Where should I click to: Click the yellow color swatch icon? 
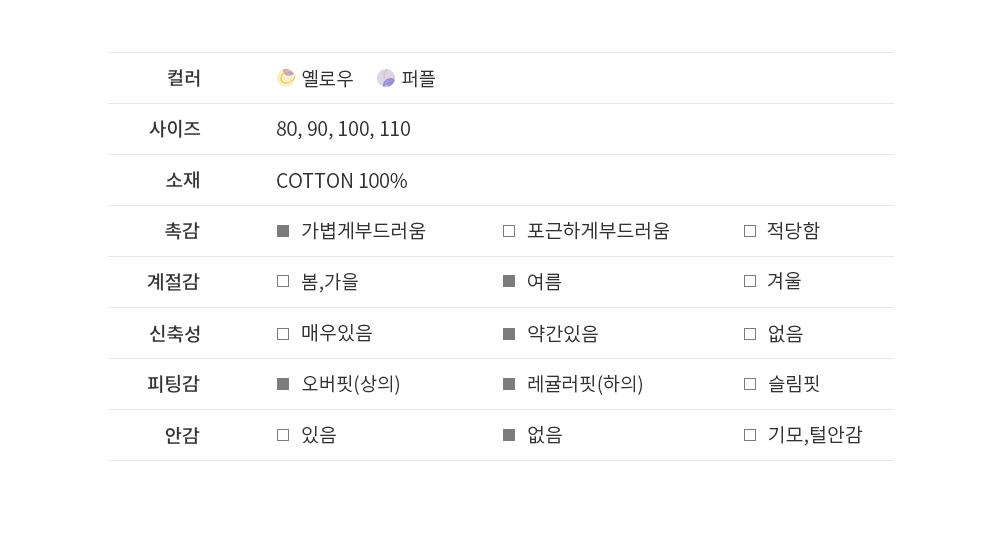point(286,78)
